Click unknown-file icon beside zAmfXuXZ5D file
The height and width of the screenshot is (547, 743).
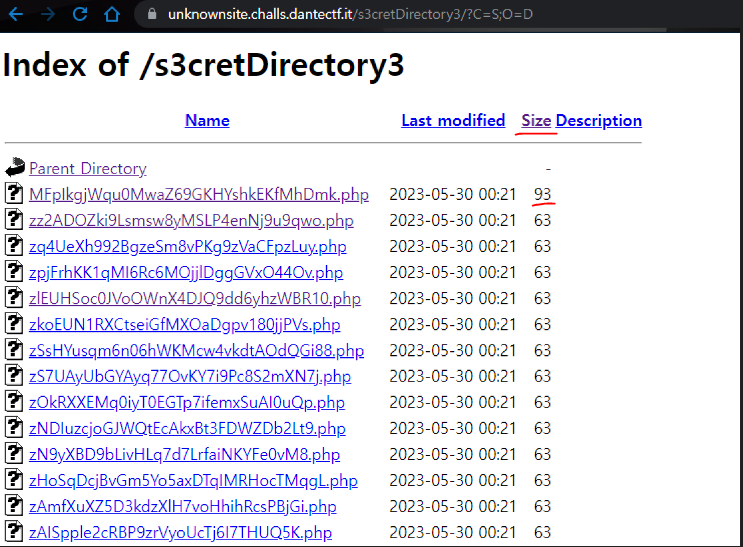click(x=14, y=506)
